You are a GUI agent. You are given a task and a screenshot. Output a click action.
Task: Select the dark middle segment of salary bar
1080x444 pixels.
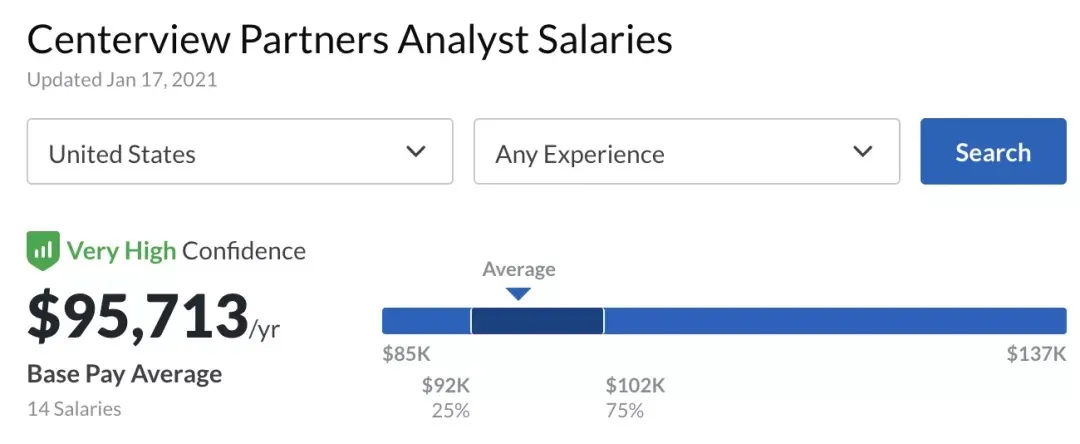(x=537, y=321)
